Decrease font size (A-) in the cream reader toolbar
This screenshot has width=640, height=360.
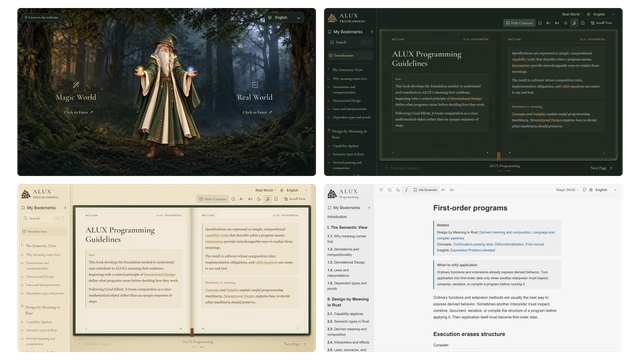242,199
